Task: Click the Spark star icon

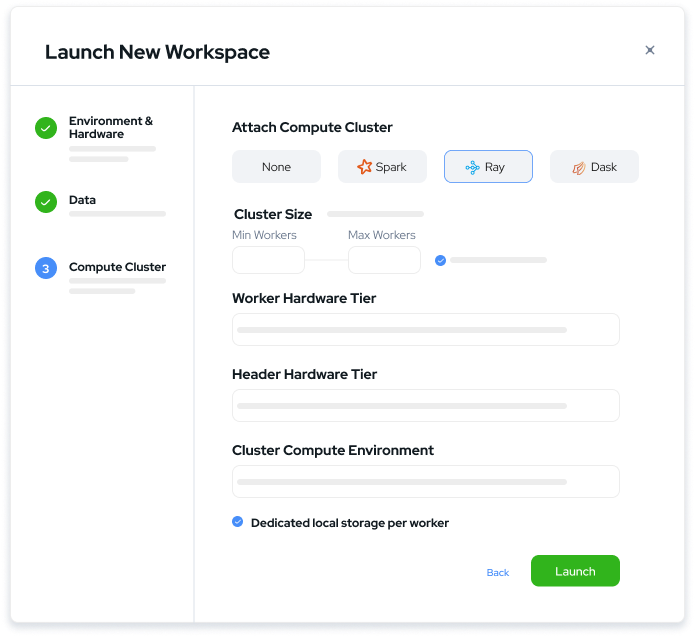Action: click(x=364, y=167)
